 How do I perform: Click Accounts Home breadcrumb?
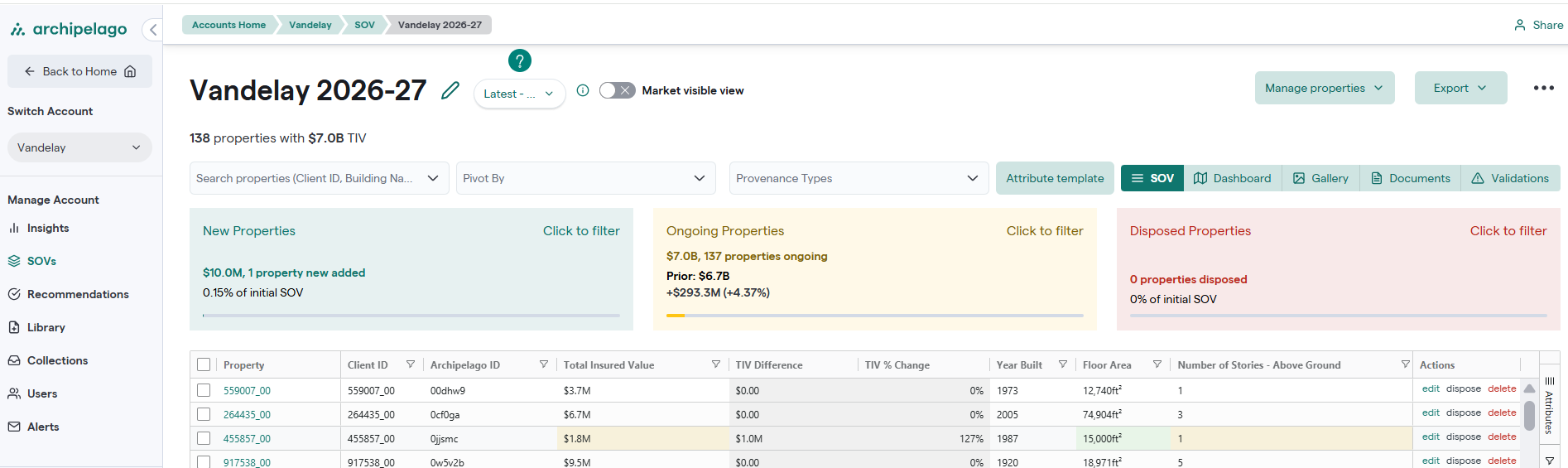(228, 25)
